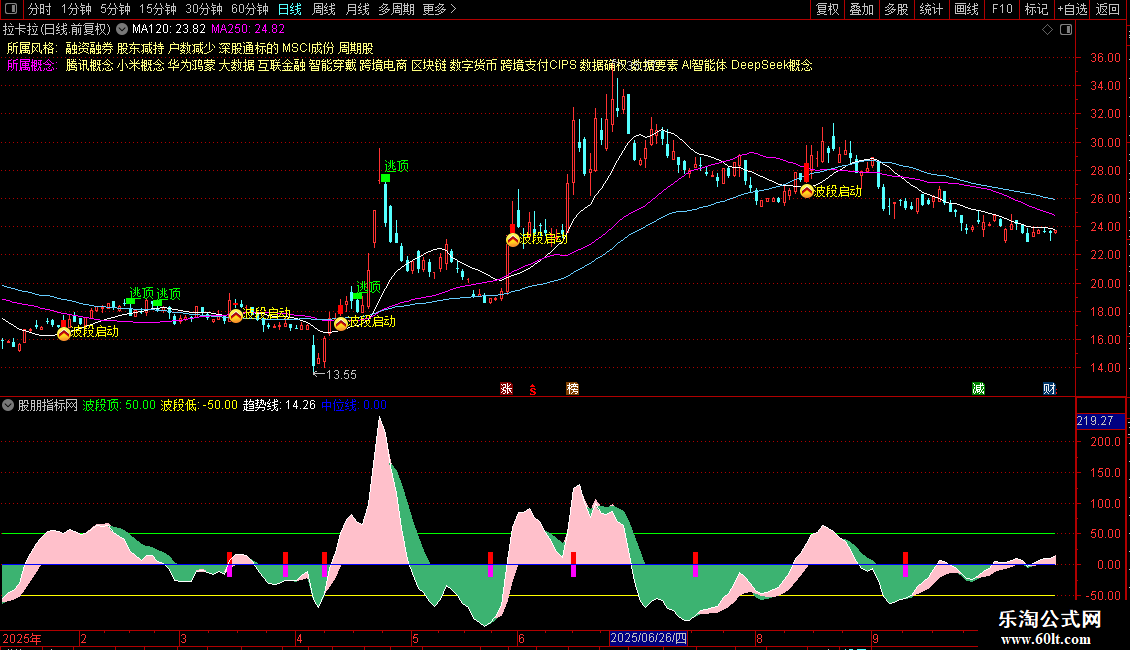The height and width of the screenshot is (650, 1130).
Task: Switch to 月线 monthly chart
Action: click(357, 9)
